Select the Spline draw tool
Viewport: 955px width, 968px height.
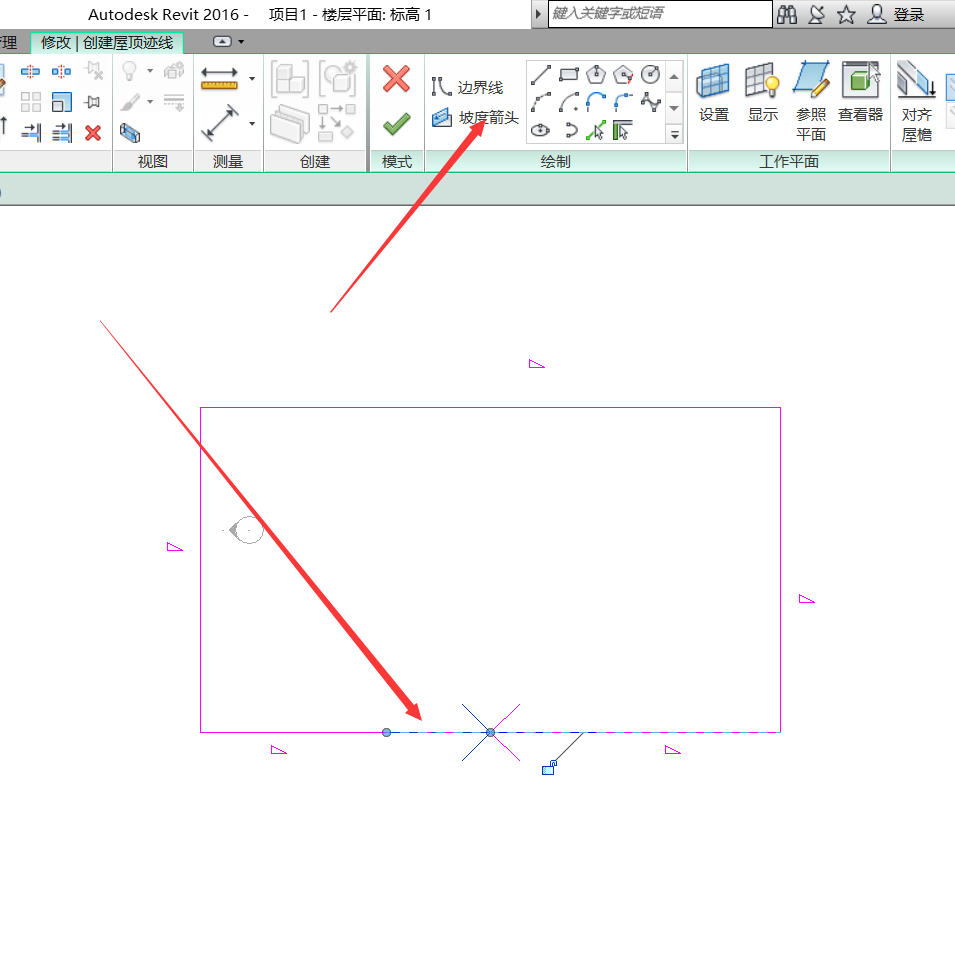pos(651,102)
